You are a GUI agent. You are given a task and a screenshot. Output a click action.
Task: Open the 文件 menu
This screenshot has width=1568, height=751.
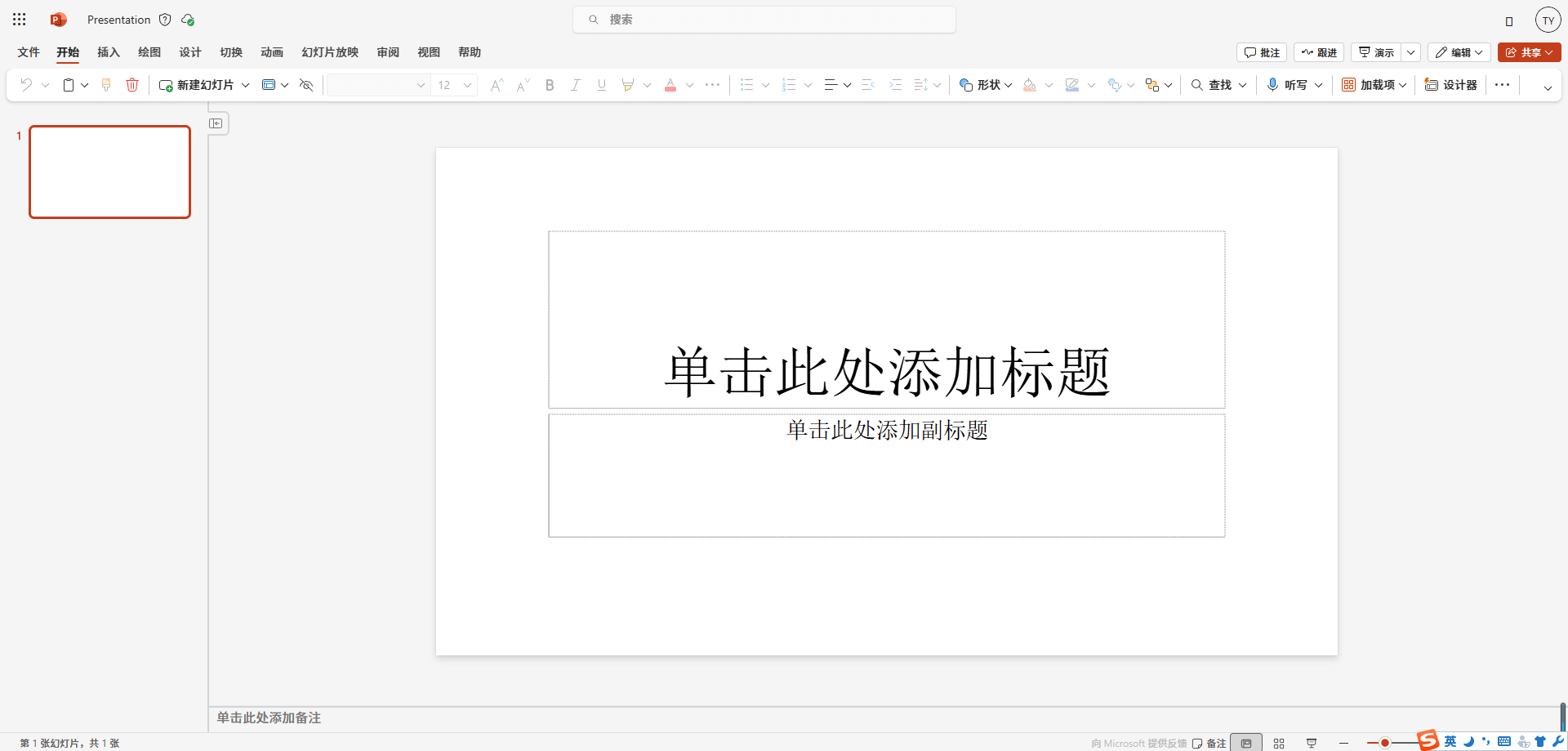(29, 52)
